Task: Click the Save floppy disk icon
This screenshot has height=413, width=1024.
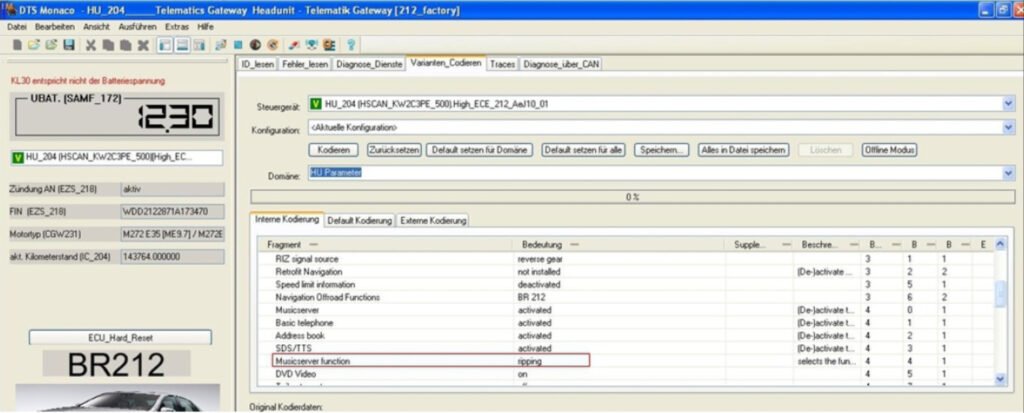Action: pyautogui.click(x=68, y=45)
